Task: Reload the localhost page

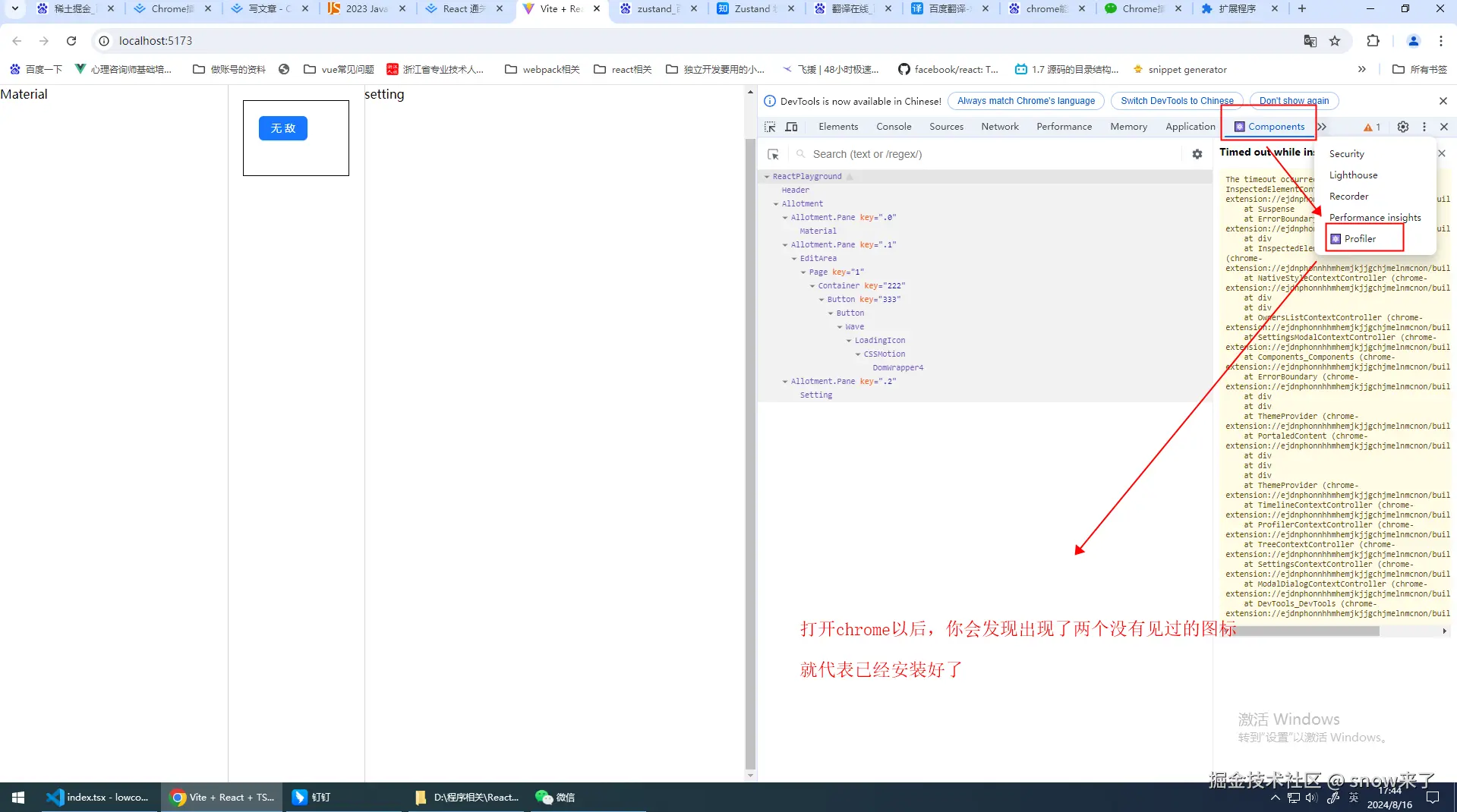Action: tap(71, 41)
